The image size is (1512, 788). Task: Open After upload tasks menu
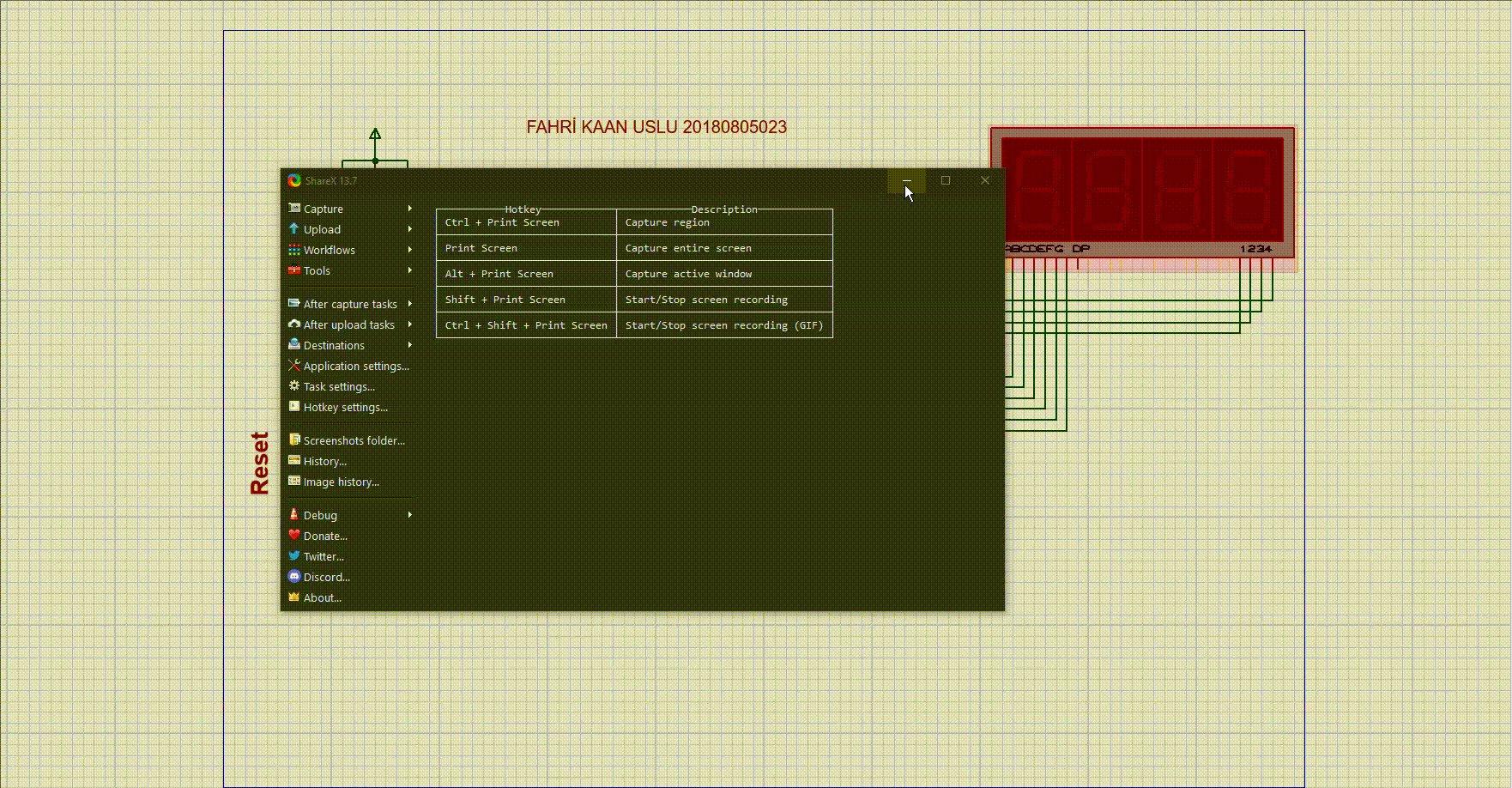(x=350, y=324)
